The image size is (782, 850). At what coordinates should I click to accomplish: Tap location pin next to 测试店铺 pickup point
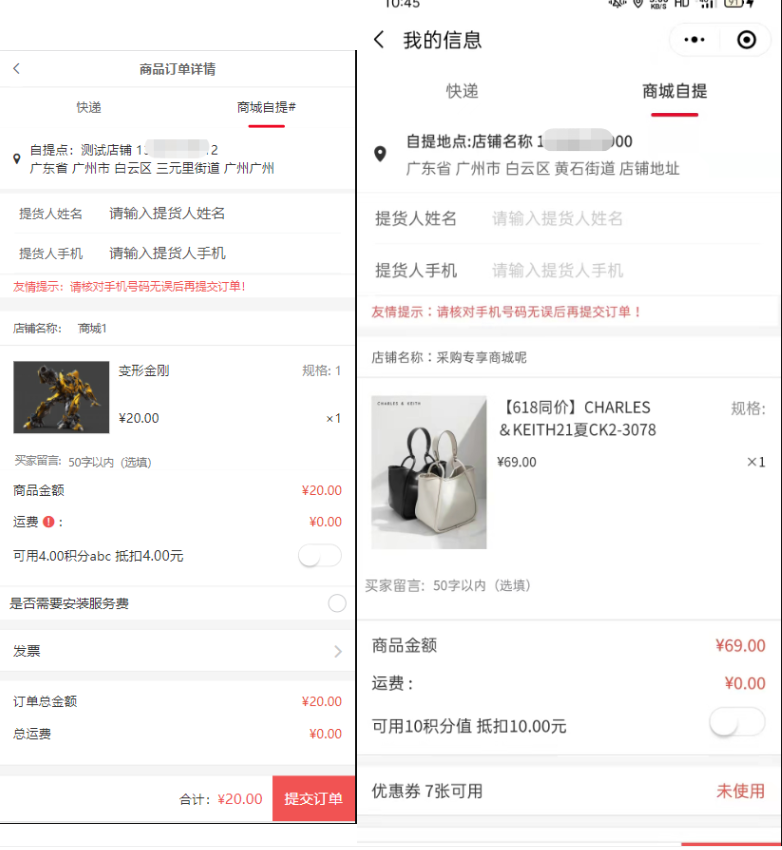pos(17,159)
